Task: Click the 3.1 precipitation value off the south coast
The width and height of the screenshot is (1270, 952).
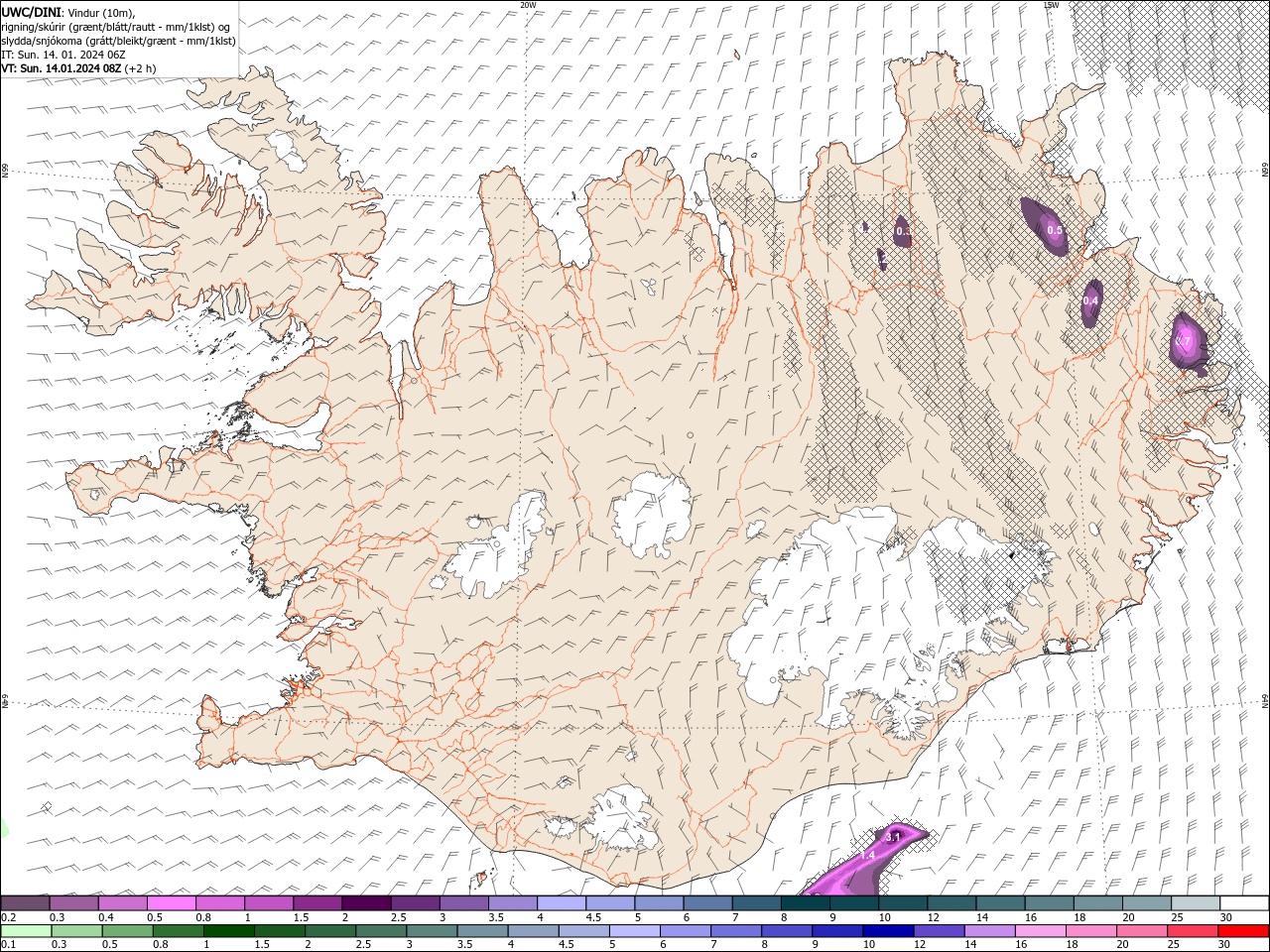Action: tap(892, 838)
